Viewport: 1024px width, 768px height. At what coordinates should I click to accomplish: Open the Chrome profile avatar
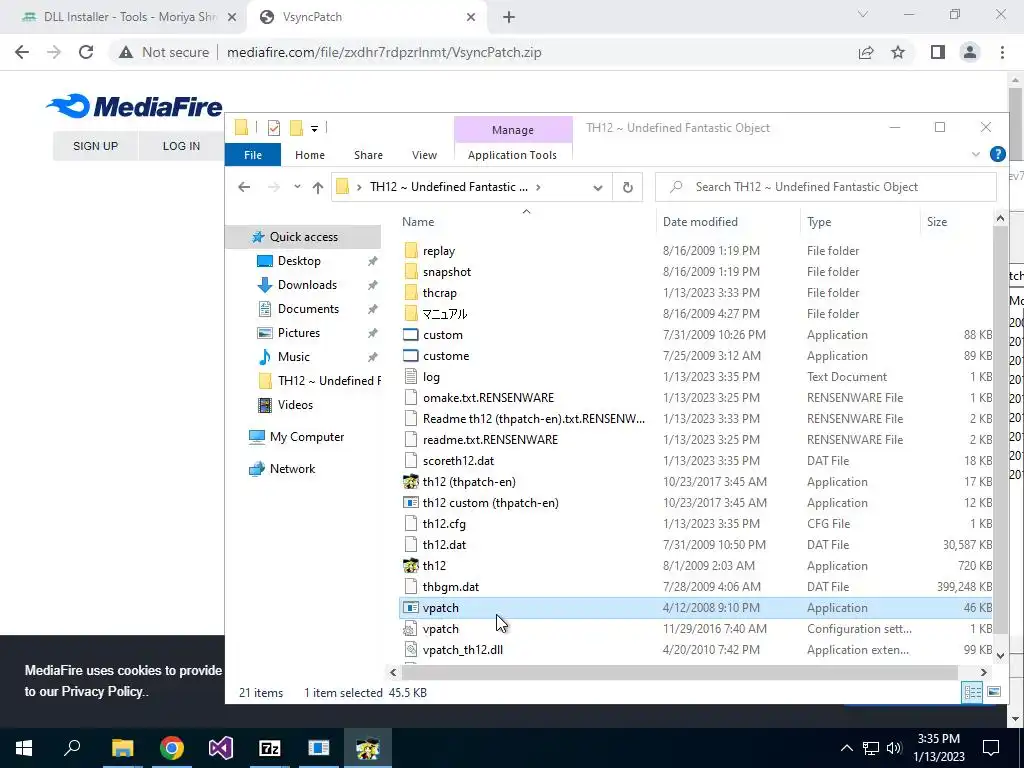[x=970, y=52]
